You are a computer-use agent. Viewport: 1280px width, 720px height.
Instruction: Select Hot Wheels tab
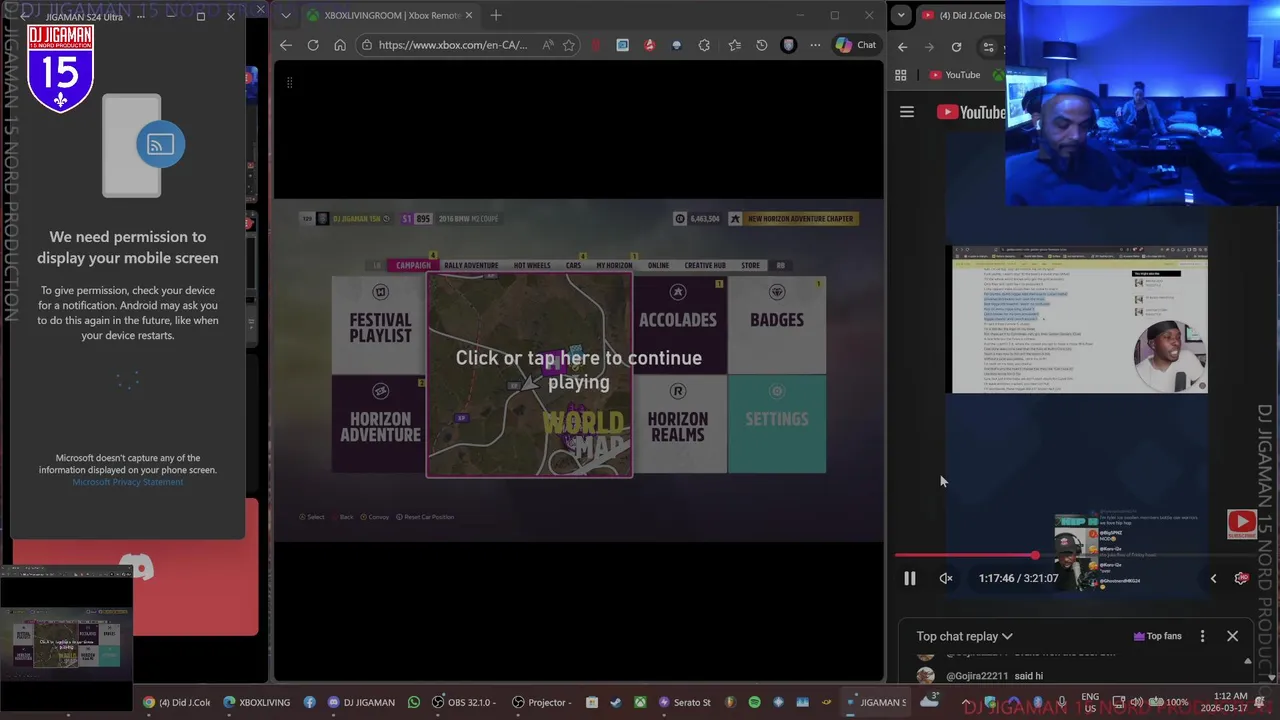pyautogui.click(x=532, y=265)
